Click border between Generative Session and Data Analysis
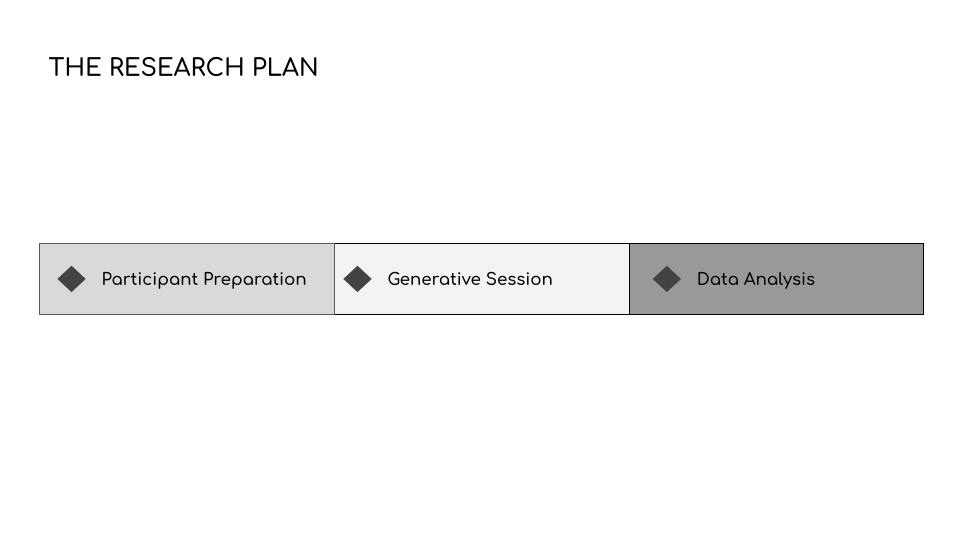This screenshot has width=960, height=540. point(629,279)
